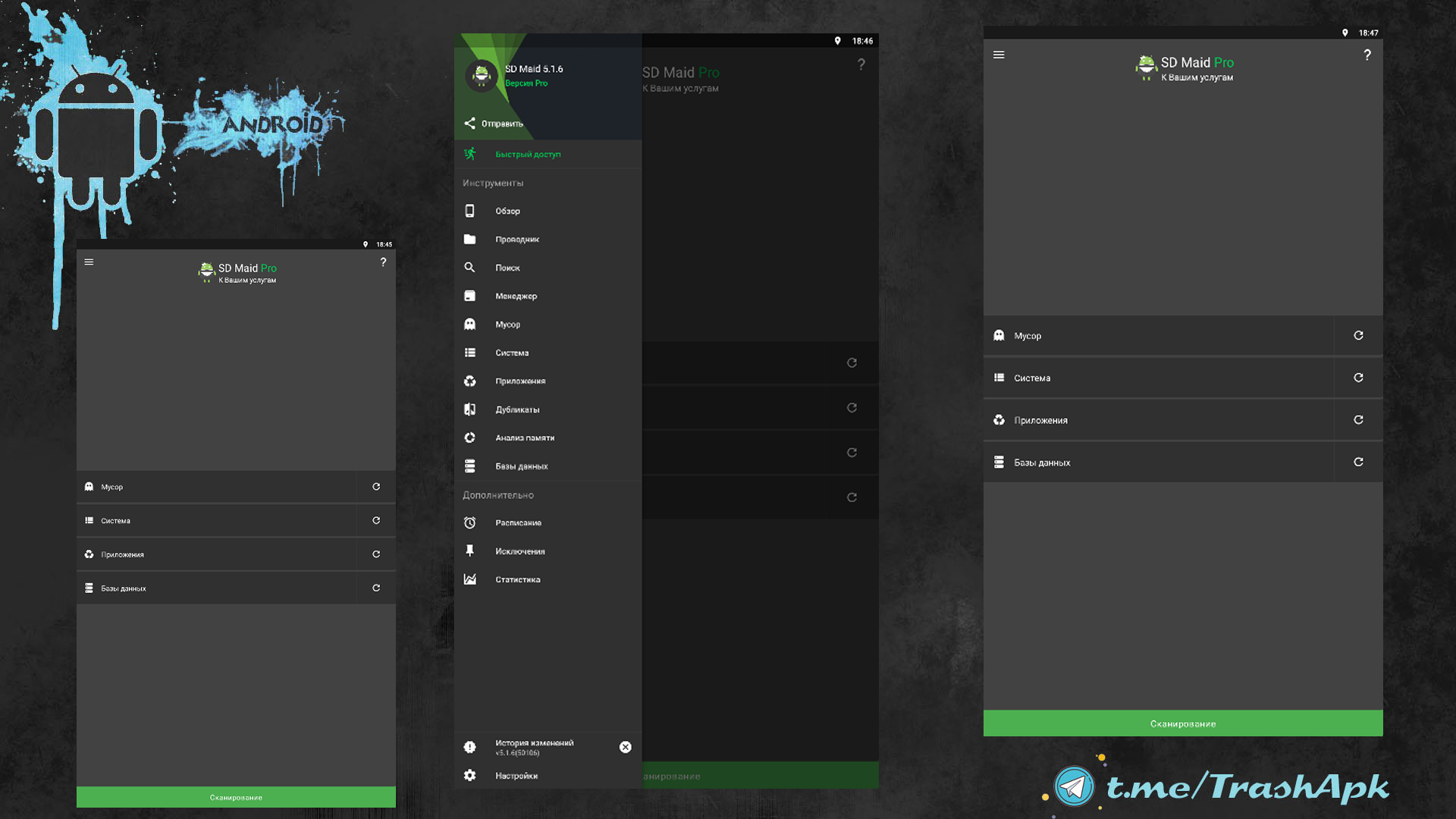Select Поиск search tool in the drawer
Image resolution: width=1456 pixels, height=819 pixels.
(x=507, y=268)
